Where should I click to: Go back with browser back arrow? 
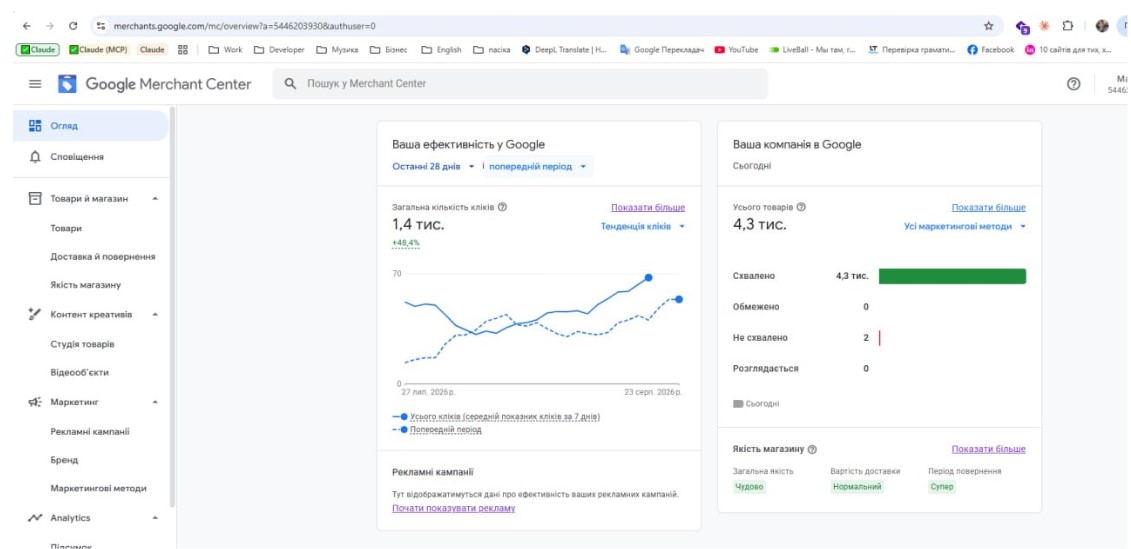click(x=27, y=26)
